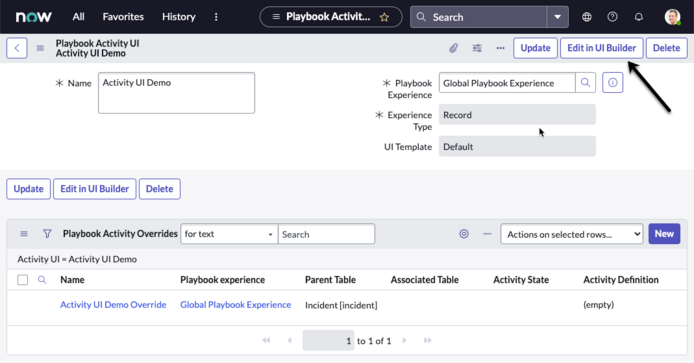Open the help question mark icon
This screenshot has height=363, width=694.
click(x=612, y=17)
